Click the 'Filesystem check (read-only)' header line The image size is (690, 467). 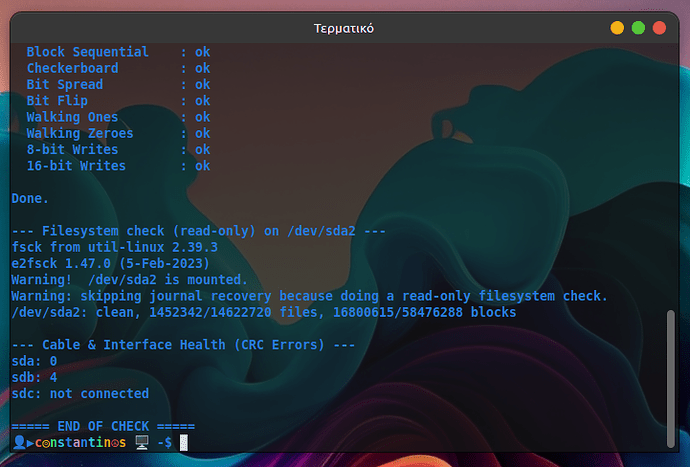198,231
